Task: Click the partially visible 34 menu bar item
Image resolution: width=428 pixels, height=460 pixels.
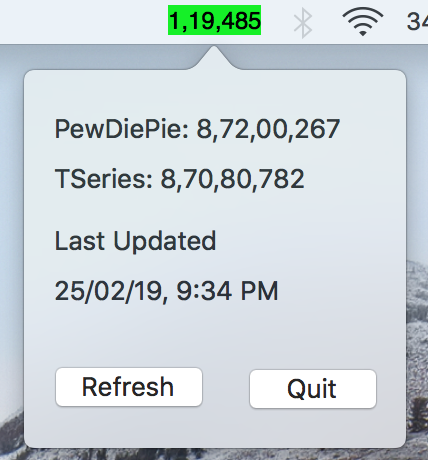Action: pos(417,21)
